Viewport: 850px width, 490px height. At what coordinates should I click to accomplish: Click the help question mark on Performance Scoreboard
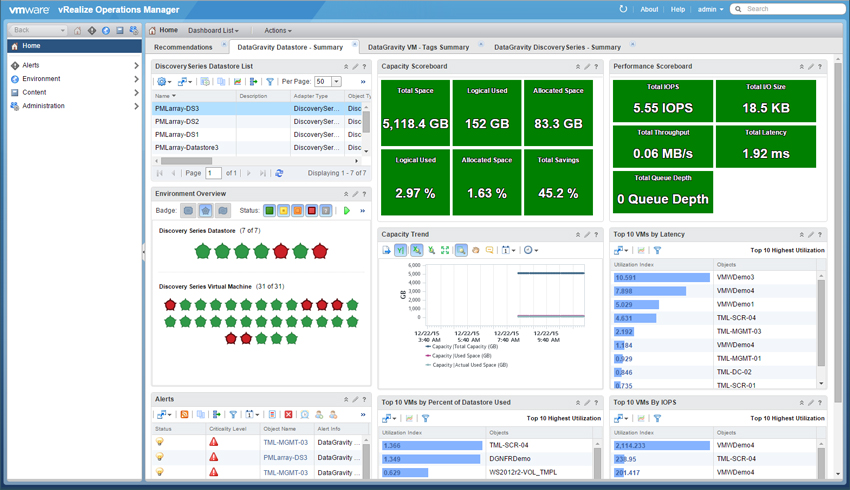[820, 67]
